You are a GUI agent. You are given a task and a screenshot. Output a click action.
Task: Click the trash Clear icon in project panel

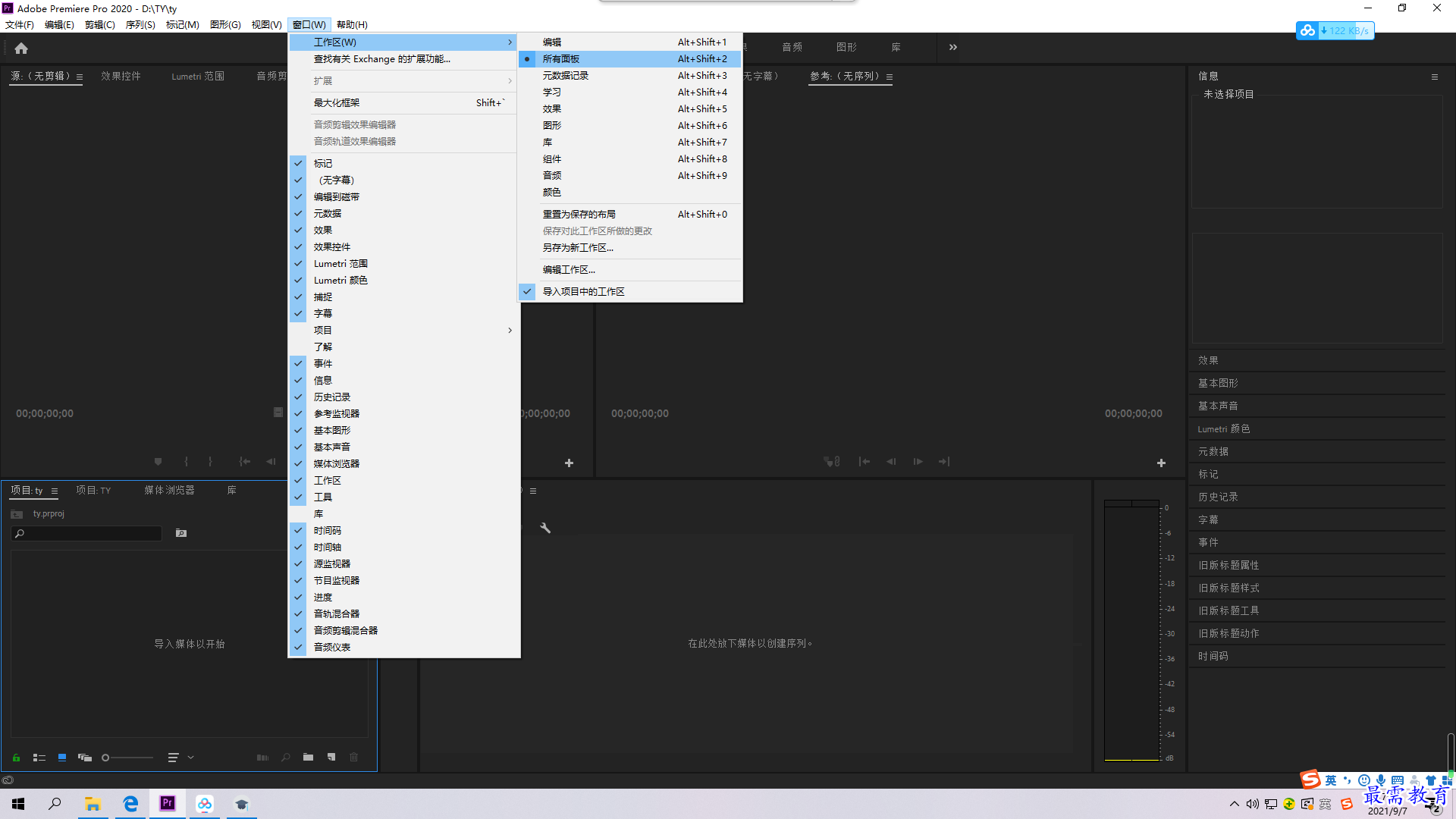pos(354,758)
